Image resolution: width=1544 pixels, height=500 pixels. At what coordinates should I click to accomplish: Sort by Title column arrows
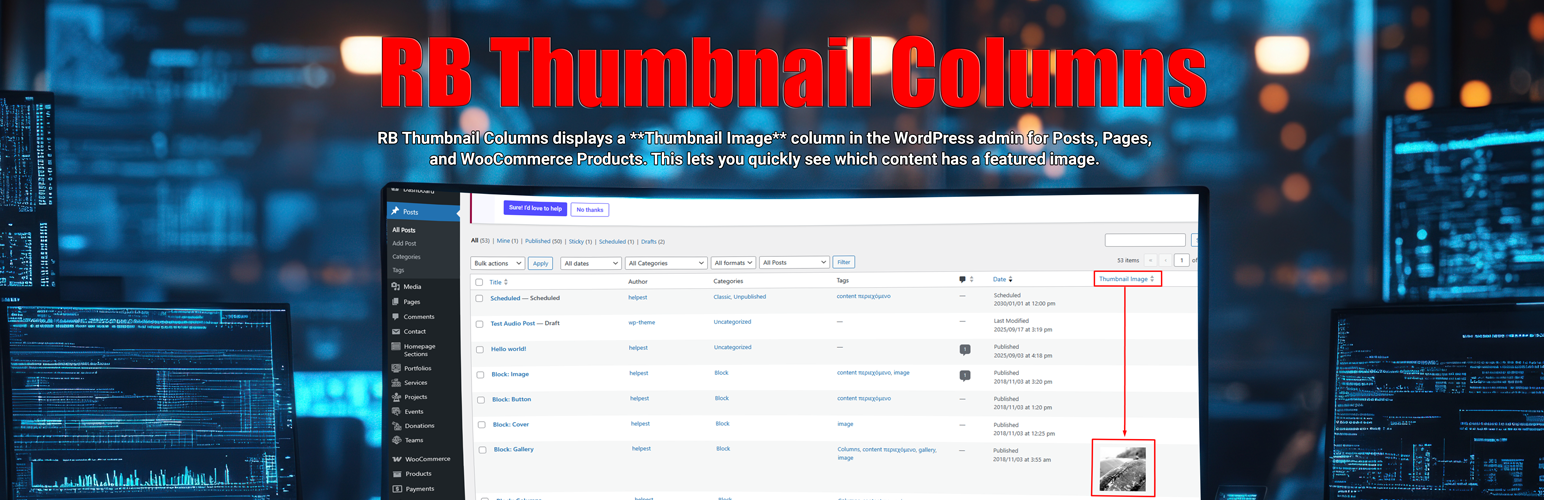505,283
